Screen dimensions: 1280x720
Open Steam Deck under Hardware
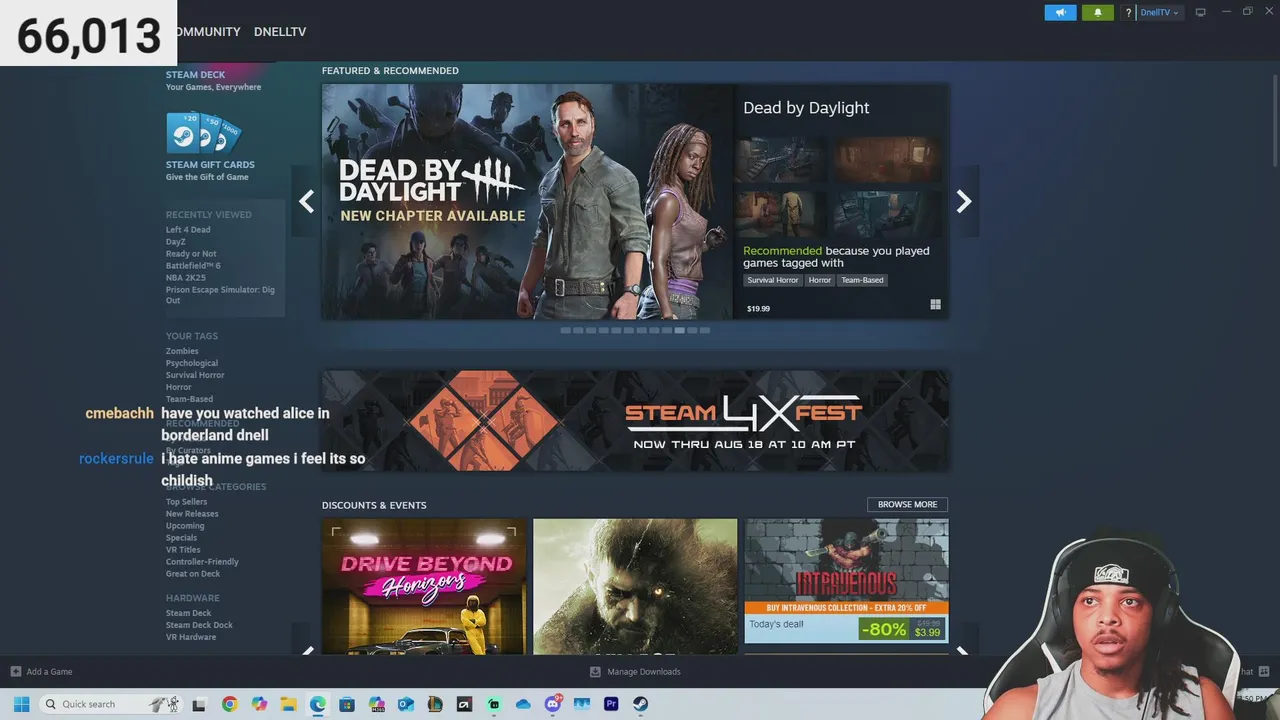pyautogui.click(x=188, y=613)
